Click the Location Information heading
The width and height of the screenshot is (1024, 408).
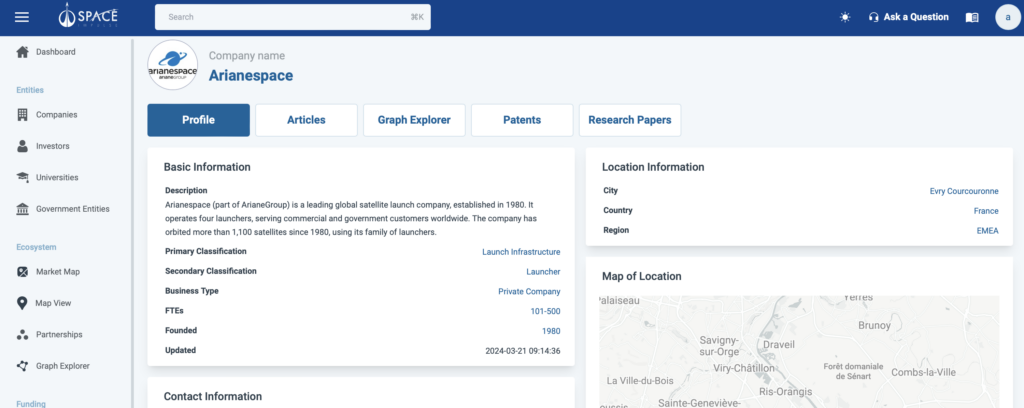[653, 167]
